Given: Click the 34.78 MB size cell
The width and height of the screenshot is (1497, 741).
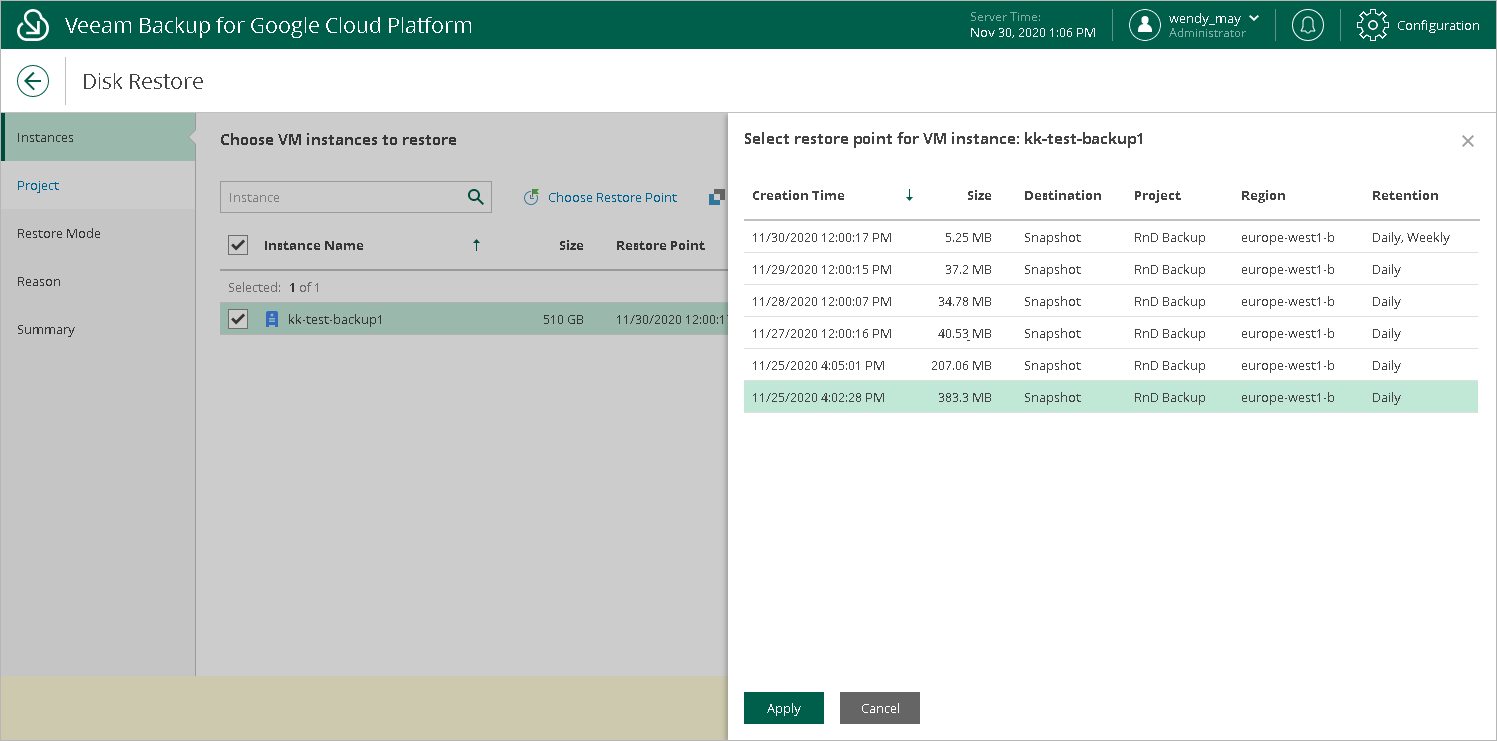Looking at the screenshot, I should click(964, 302).
